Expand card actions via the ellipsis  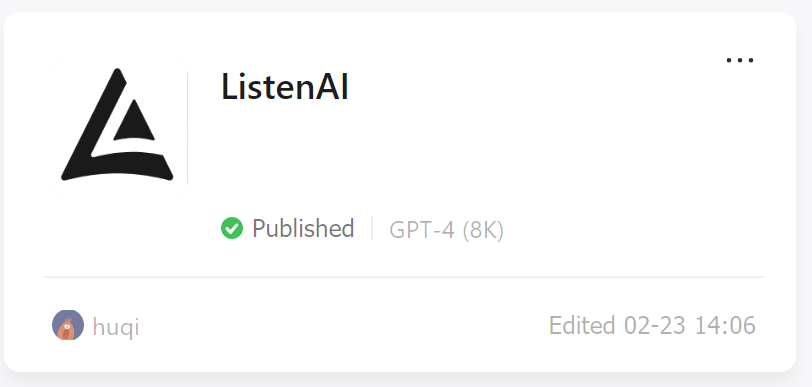(x=740, y=61)
